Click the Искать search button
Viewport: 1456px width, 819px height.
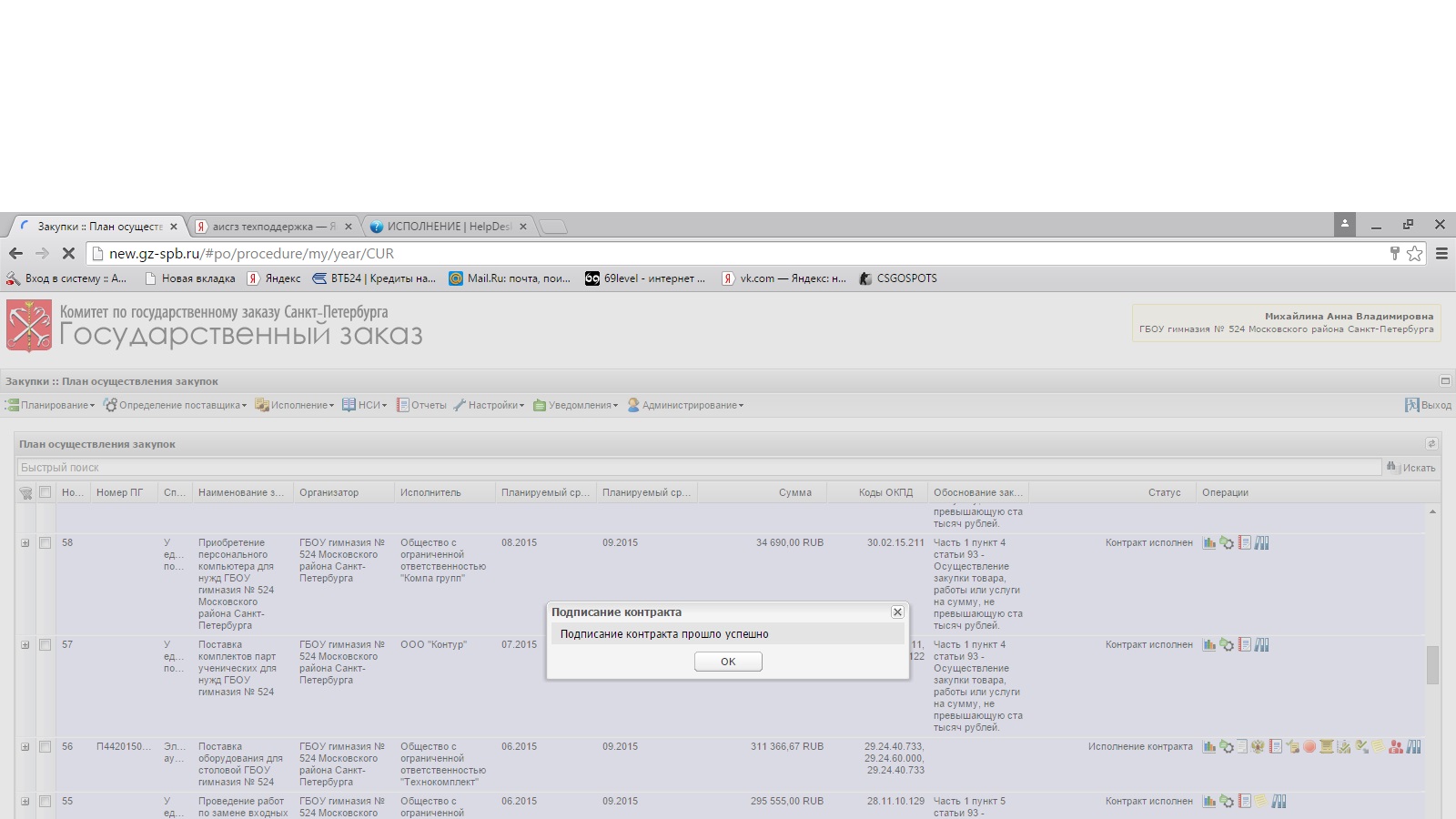pyautogui.click(x=1411, y=468)
